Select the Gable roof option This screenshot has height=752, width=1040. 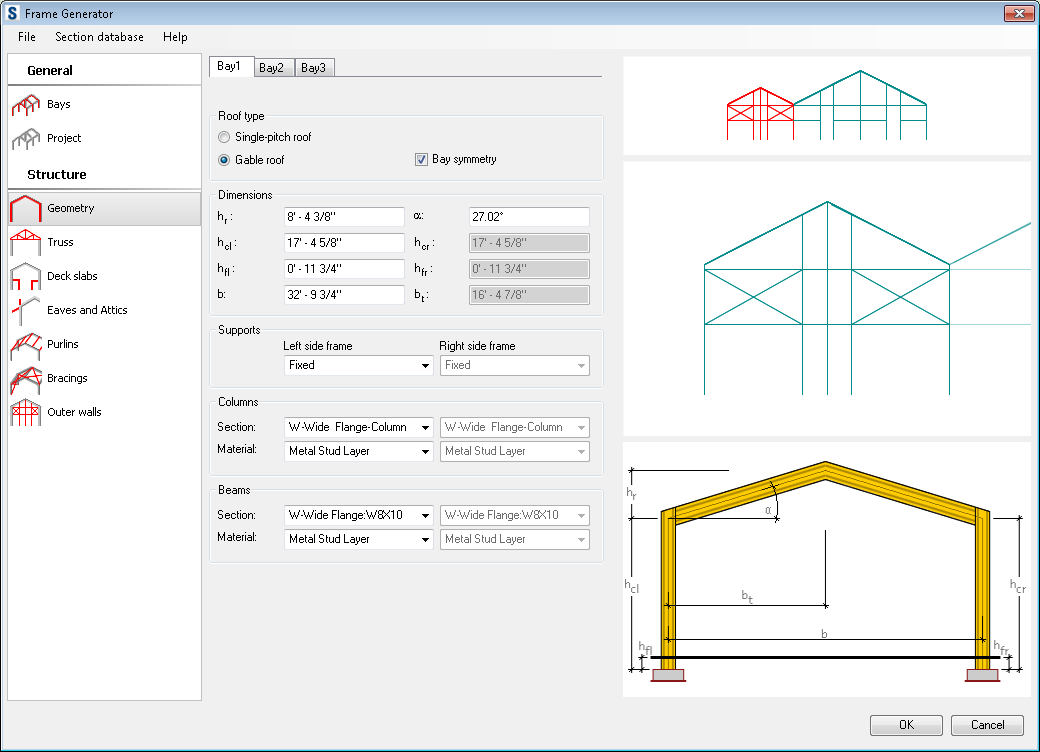[223, 159]
